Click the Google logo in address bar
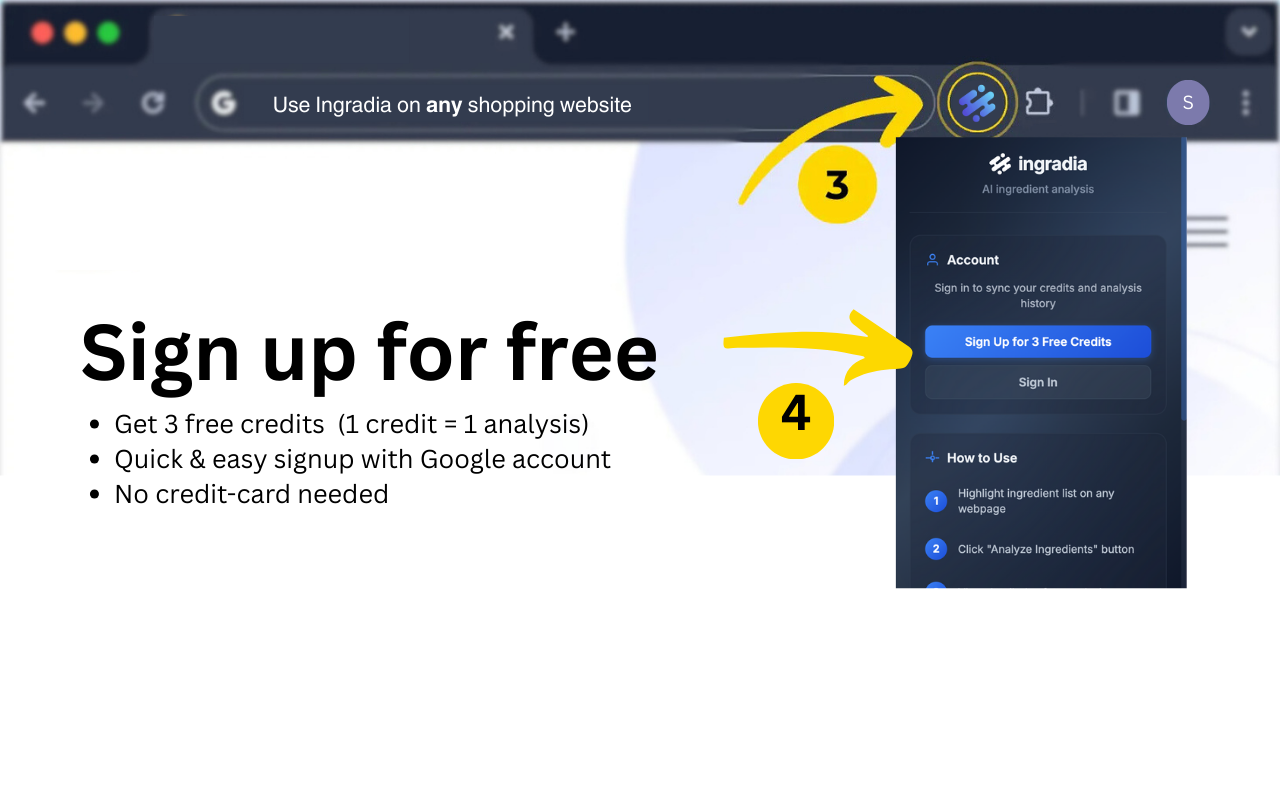1280x800 pixels. point(223,103)
